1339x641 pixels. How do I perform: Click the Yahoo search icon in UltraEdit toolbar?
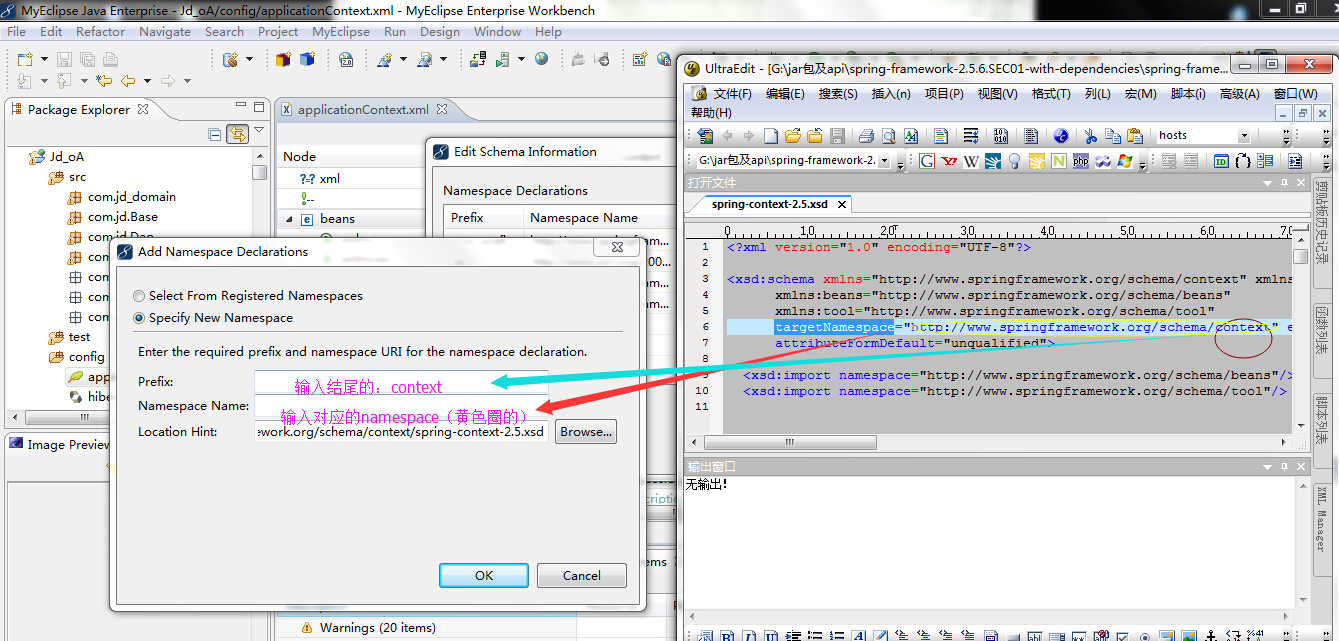[x=949, y=161]
